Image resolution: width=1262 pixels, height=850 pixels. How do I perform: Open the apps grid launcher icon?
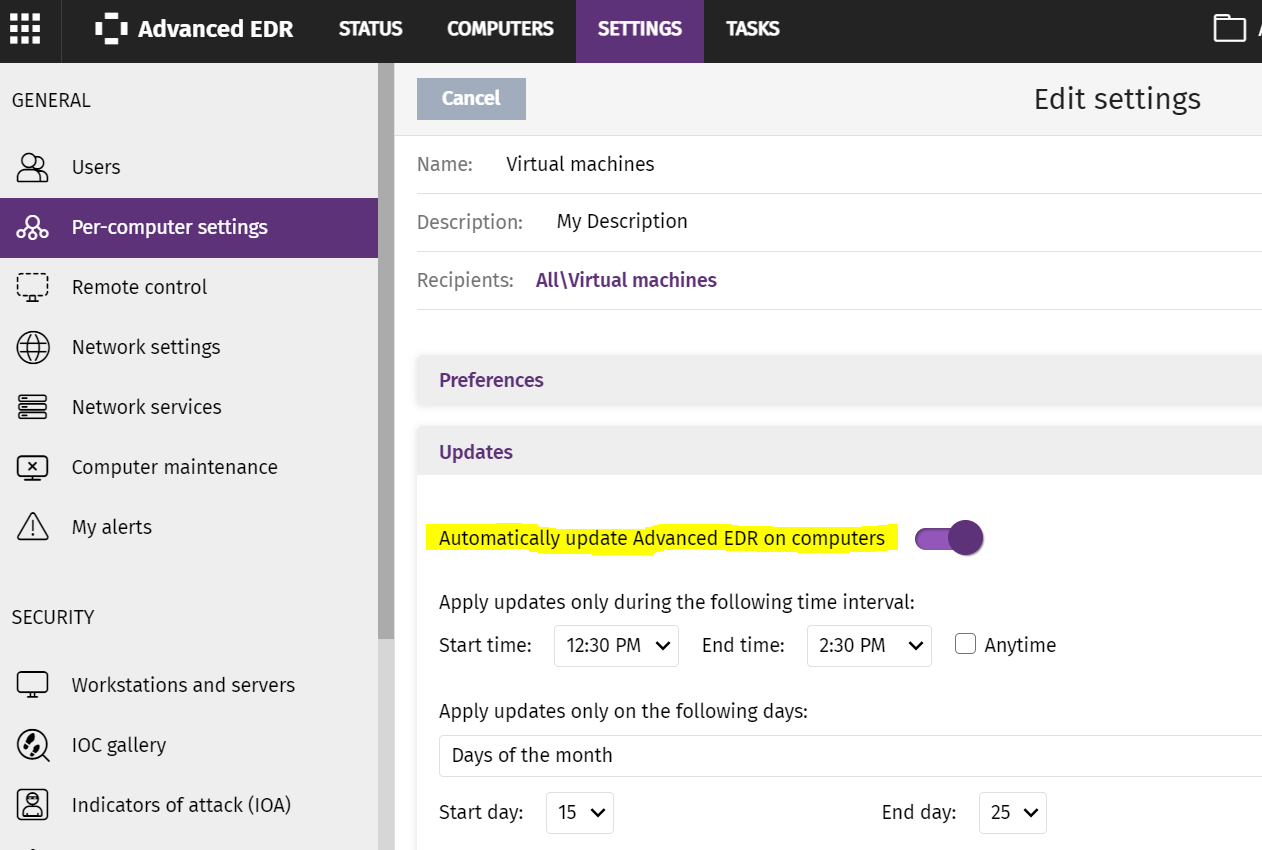tap(25, 29)
